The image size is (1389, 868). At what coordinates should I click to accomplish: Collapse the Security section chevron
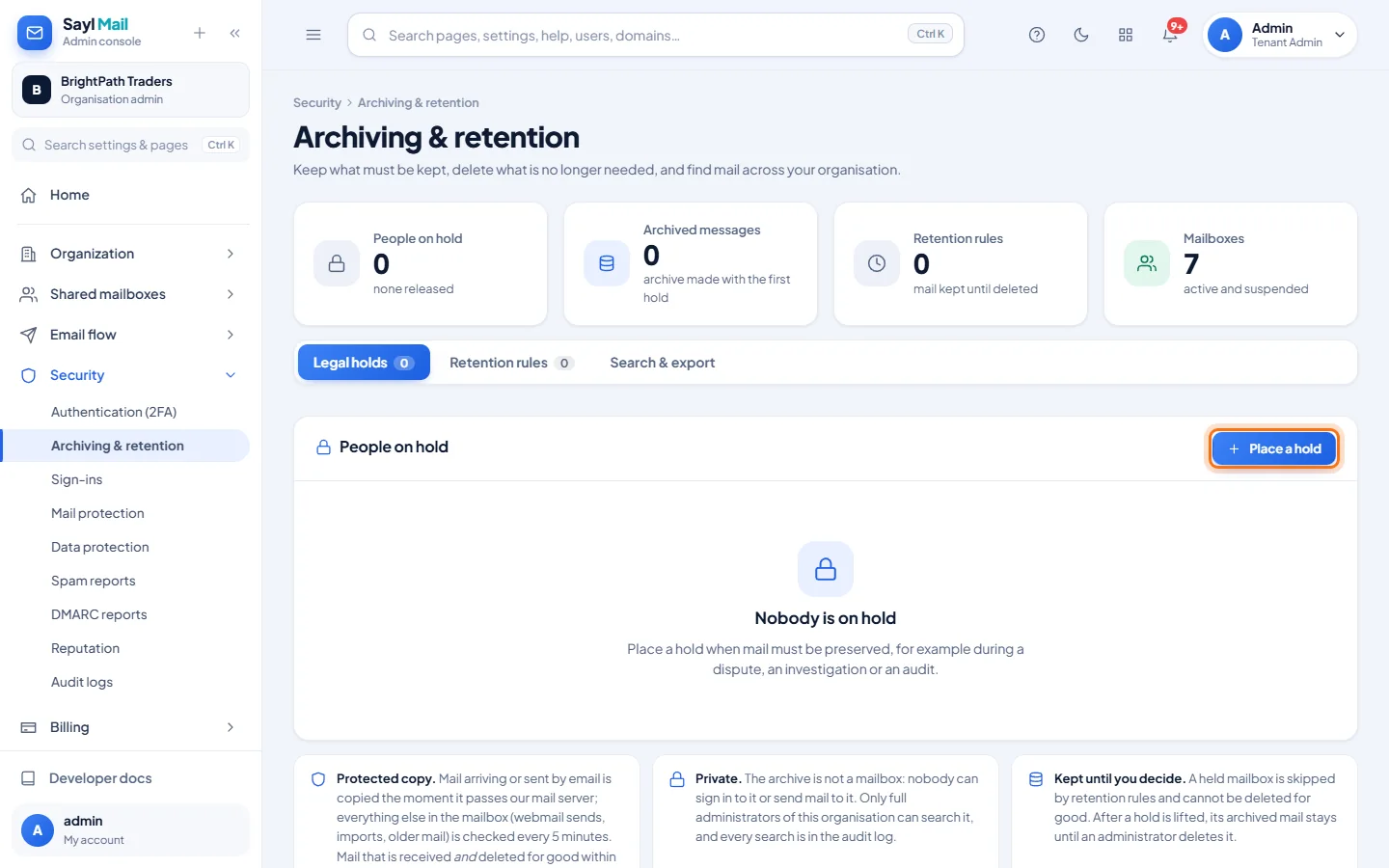[231, 375]
